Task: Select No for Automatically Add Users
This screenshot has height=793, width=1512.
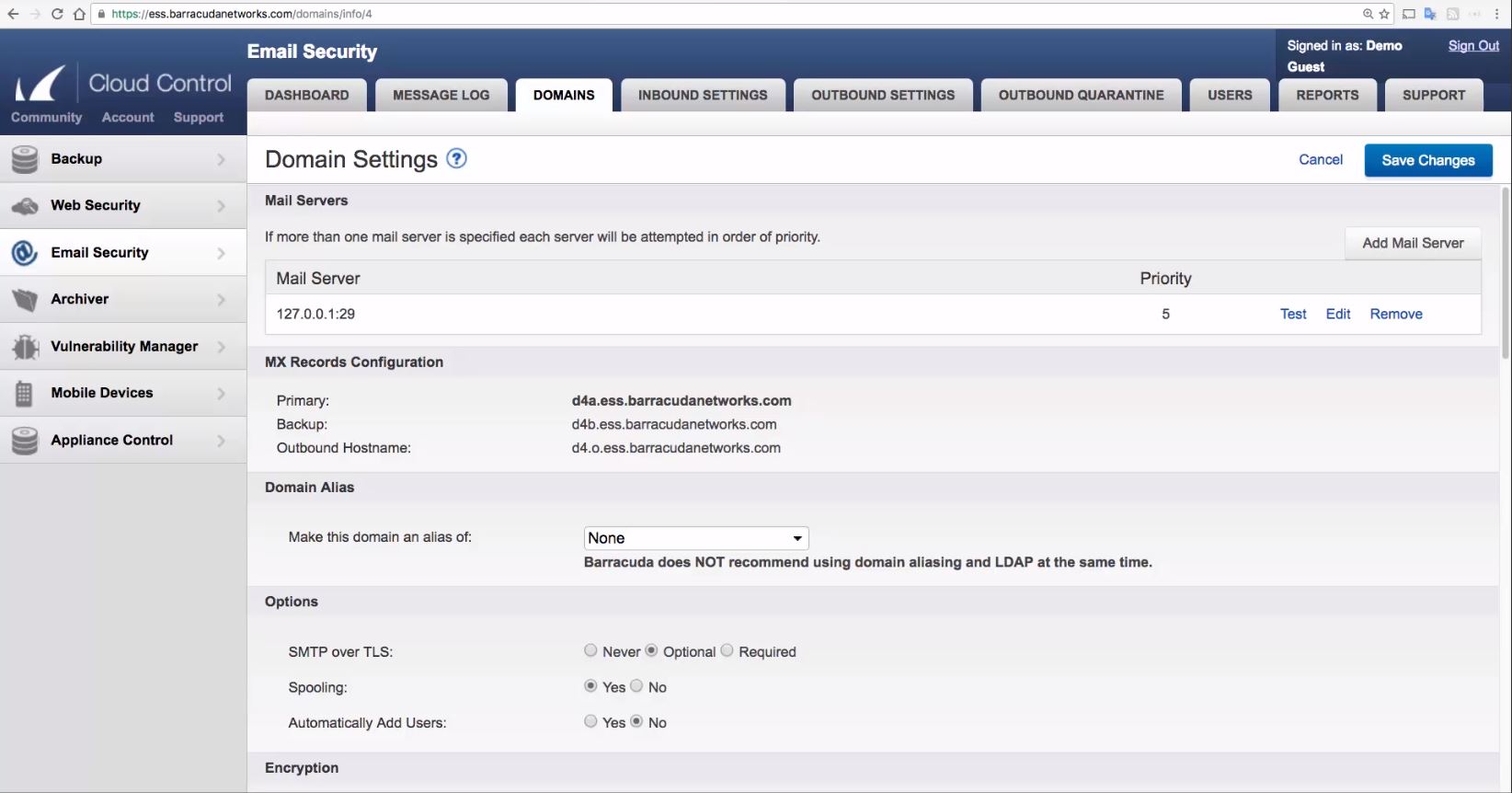Action: click(636, 721)
